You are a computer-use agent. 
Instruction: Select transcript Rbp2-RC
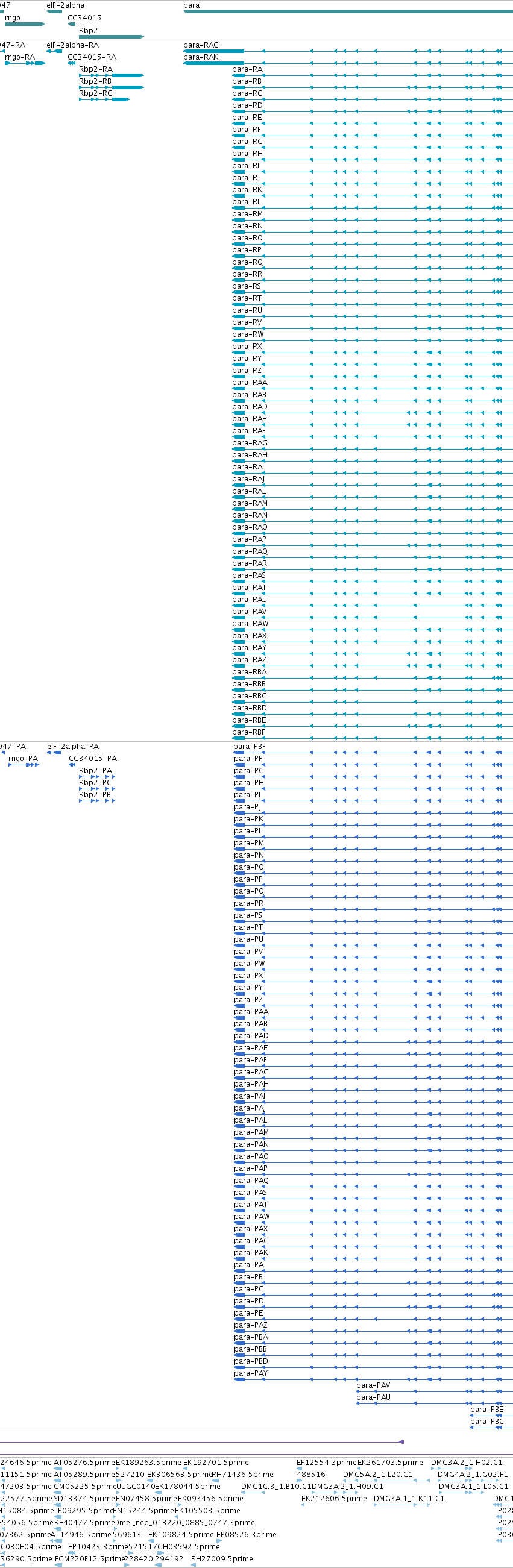point(96,93)
